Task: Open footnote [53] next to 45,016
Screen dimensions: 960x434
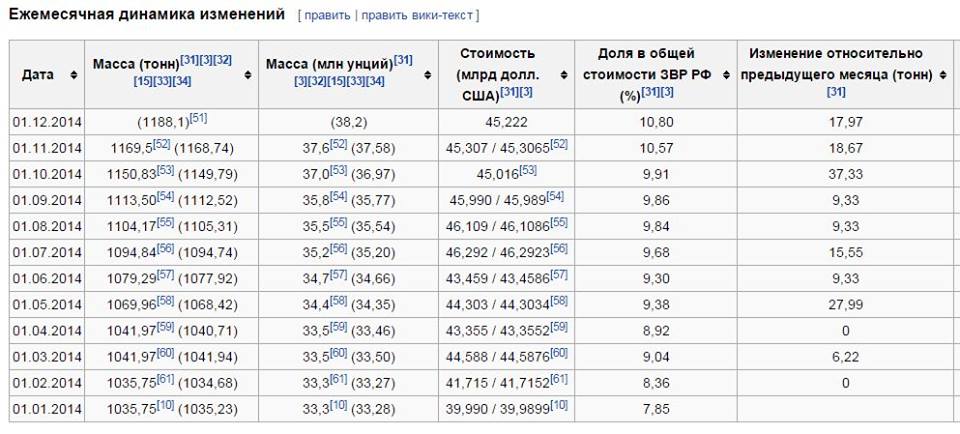Action: (x=528, y=170)
